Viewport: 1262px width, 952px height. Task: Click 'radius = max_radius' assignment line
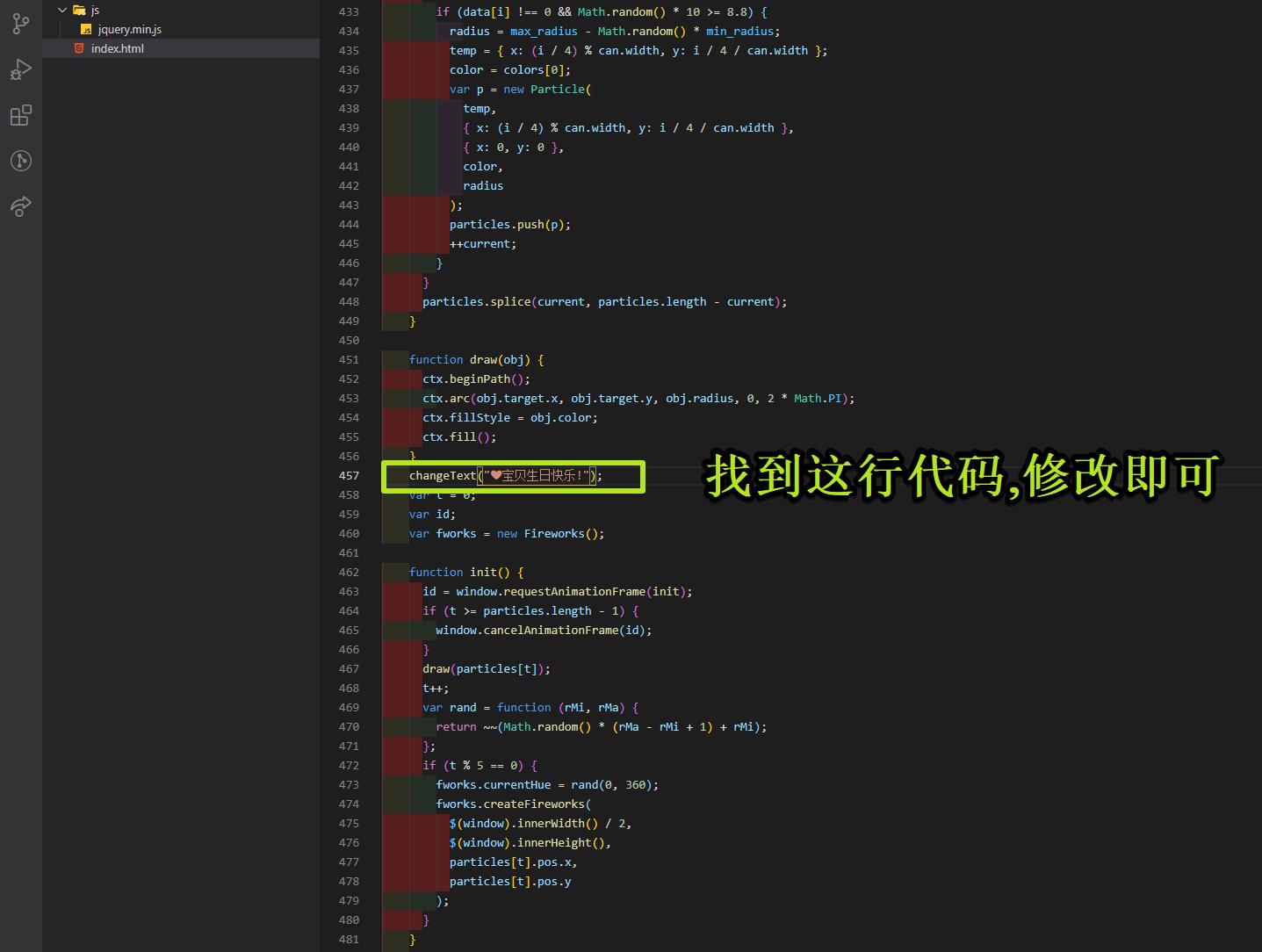(615, 31)
